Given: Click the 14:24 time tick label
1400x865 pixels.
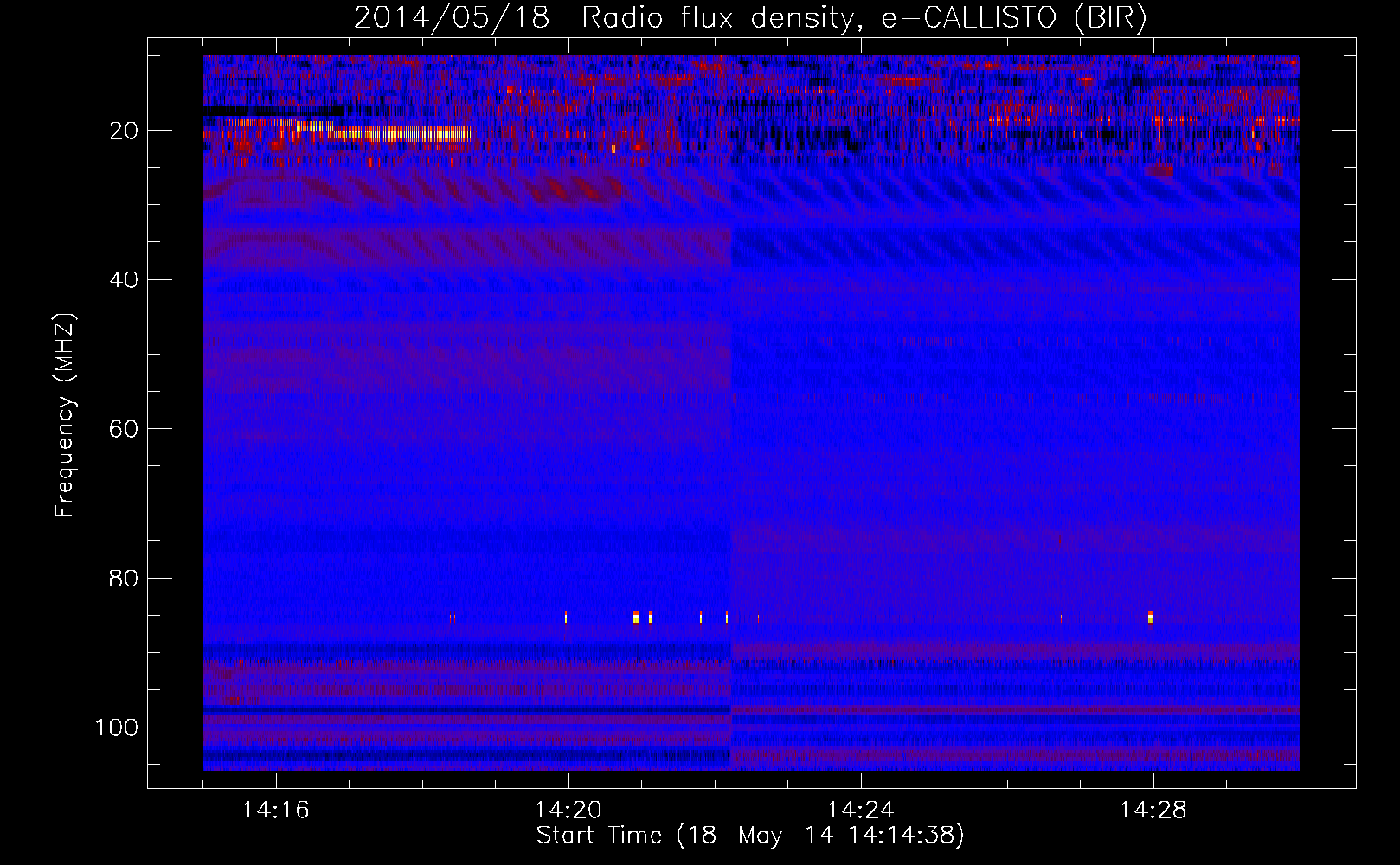Looking at the screenshot, I should pyautogui.click(x=861, y=811).
